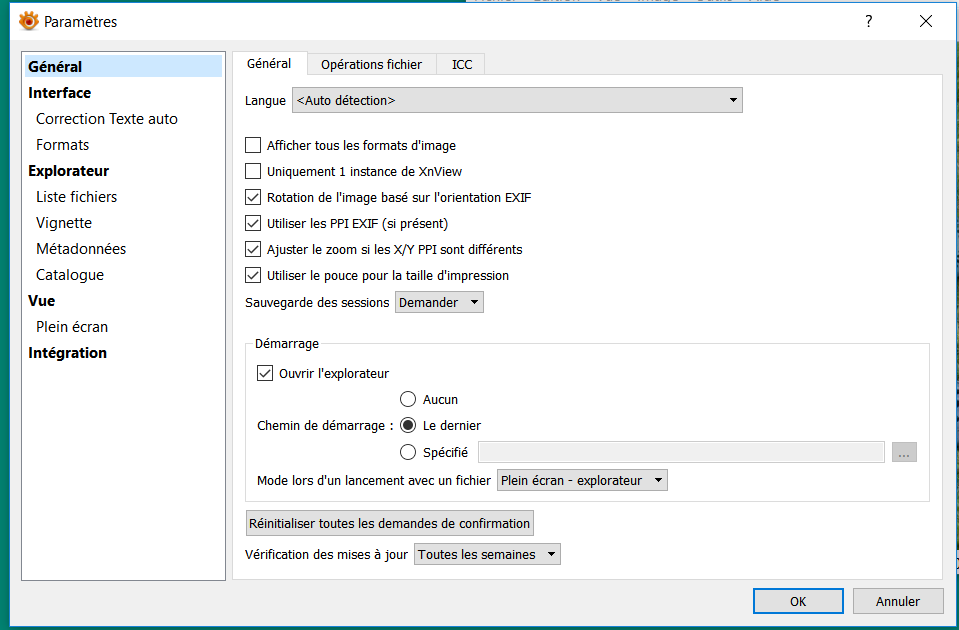
Task: Open 'Plein écran' settings in sidebar
Action: (72, 327)
